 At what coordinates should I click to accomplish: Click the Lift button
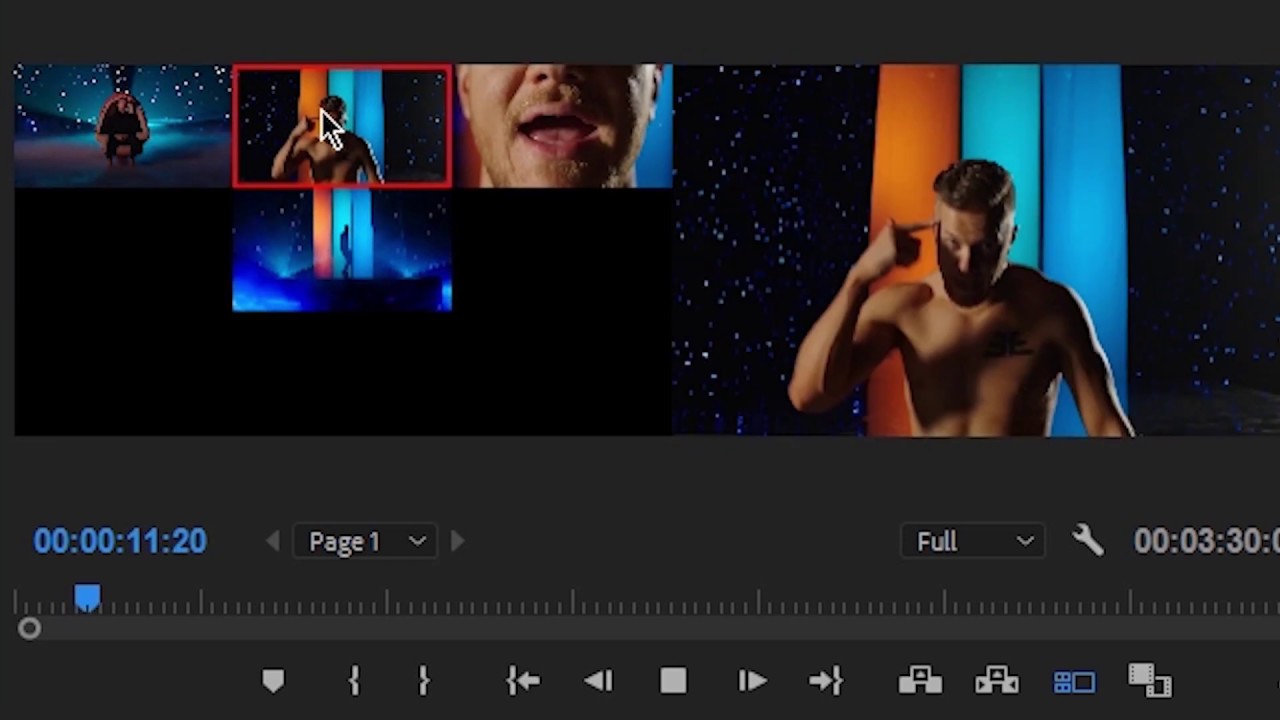[x=920, y=681]
